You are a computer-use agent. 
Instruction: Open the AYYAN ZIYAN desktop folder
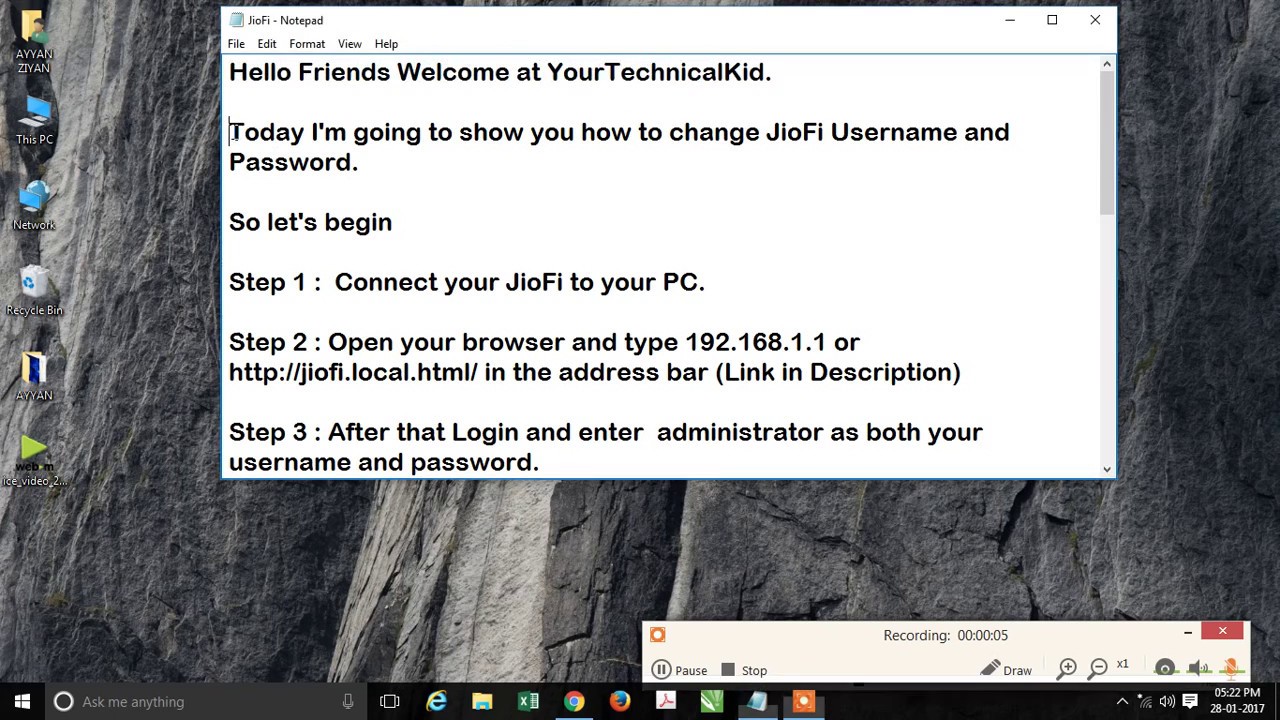pos(34,43)
